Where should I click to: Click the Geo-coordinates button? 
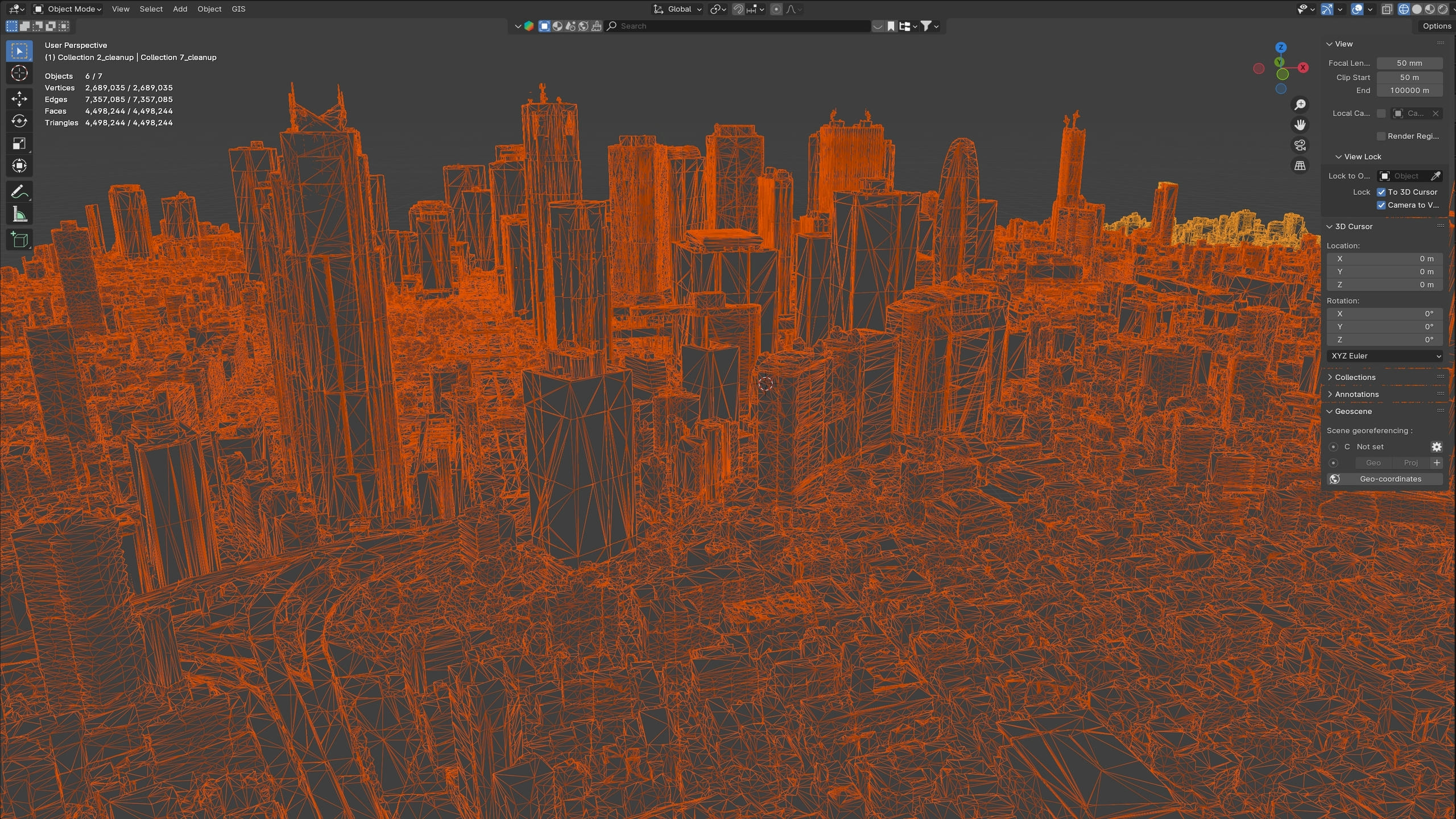point(1384,479)
